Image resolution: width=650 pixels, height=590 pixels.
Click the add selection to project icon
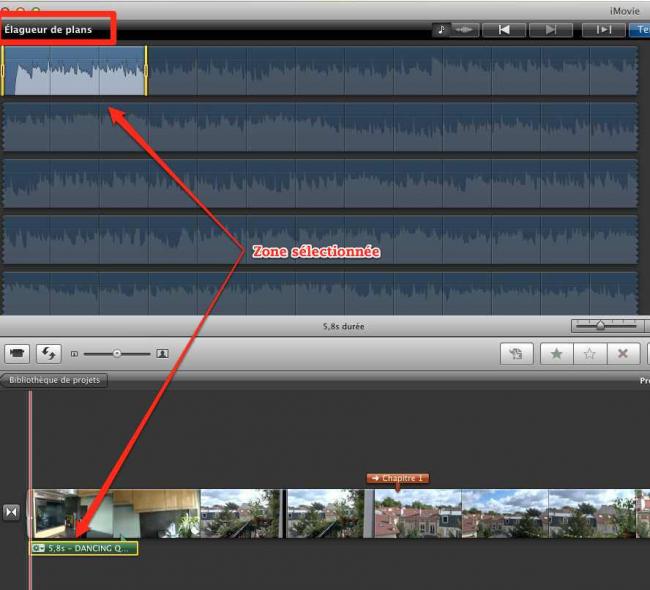pyautogui.click(x=517, y=354)
